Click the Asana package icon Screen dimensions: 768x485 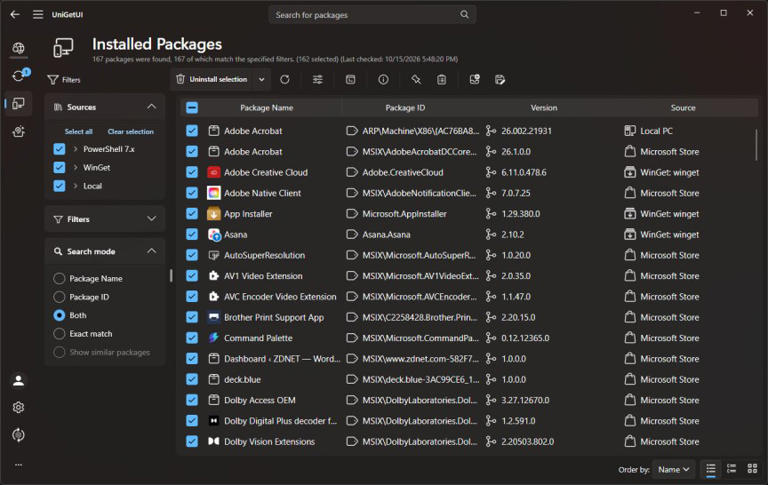click(214, 235)
